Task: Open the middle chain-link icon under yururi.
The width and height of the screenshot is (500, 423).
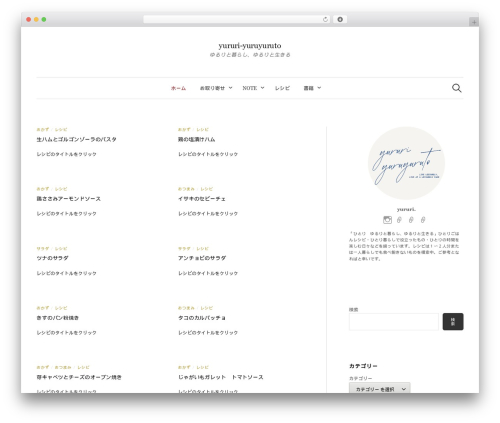Action: click(x=411, y=220)
